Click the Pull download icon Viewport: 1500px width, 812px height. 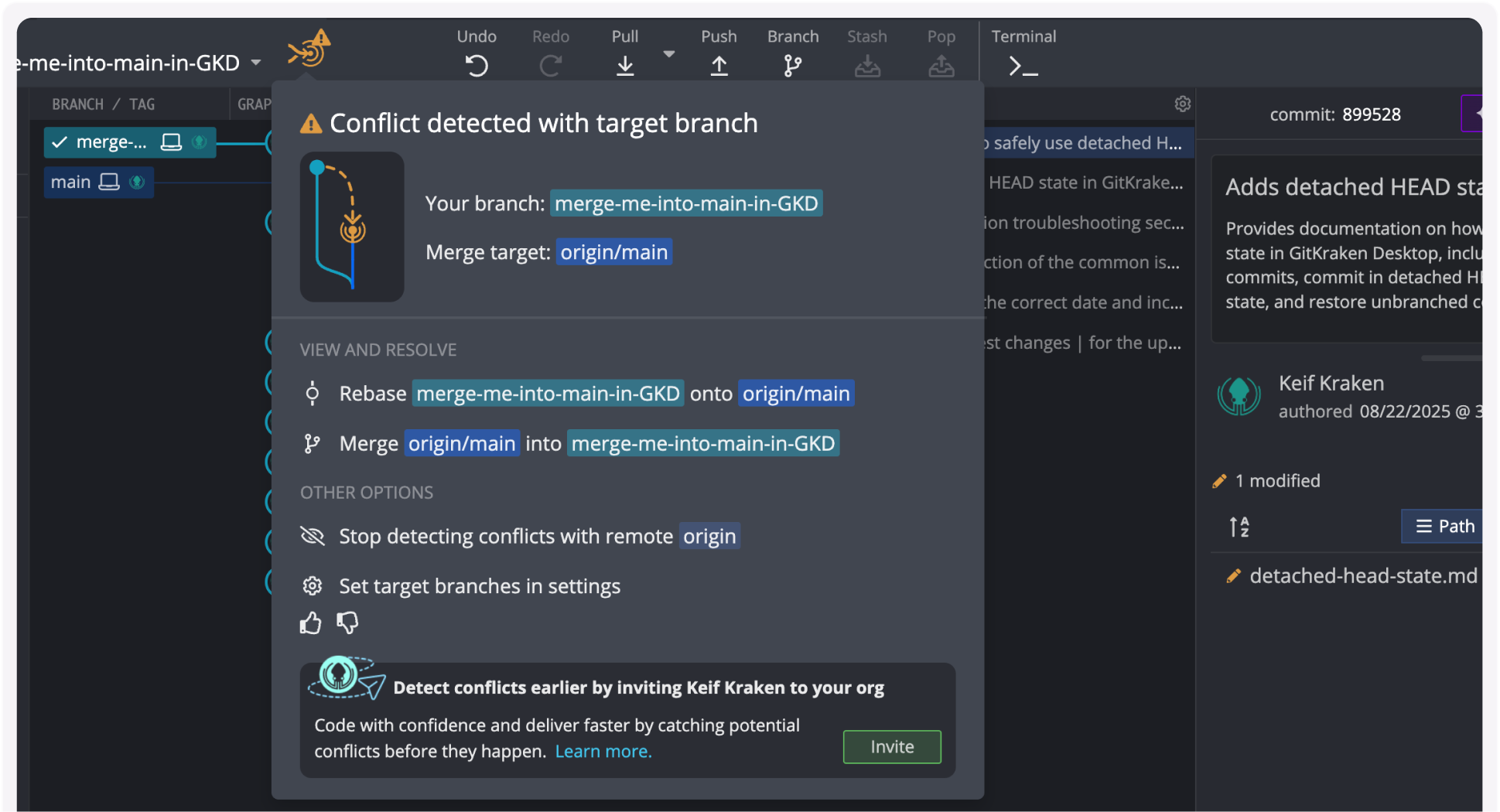[x=625, y=66]
